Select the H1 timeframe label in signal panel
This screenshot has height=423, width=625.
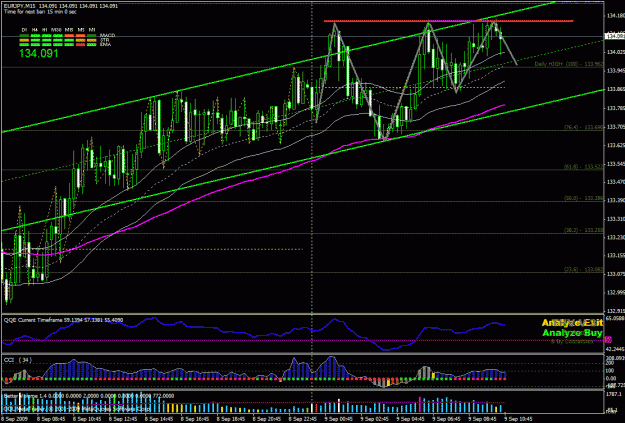coord(45,30)
